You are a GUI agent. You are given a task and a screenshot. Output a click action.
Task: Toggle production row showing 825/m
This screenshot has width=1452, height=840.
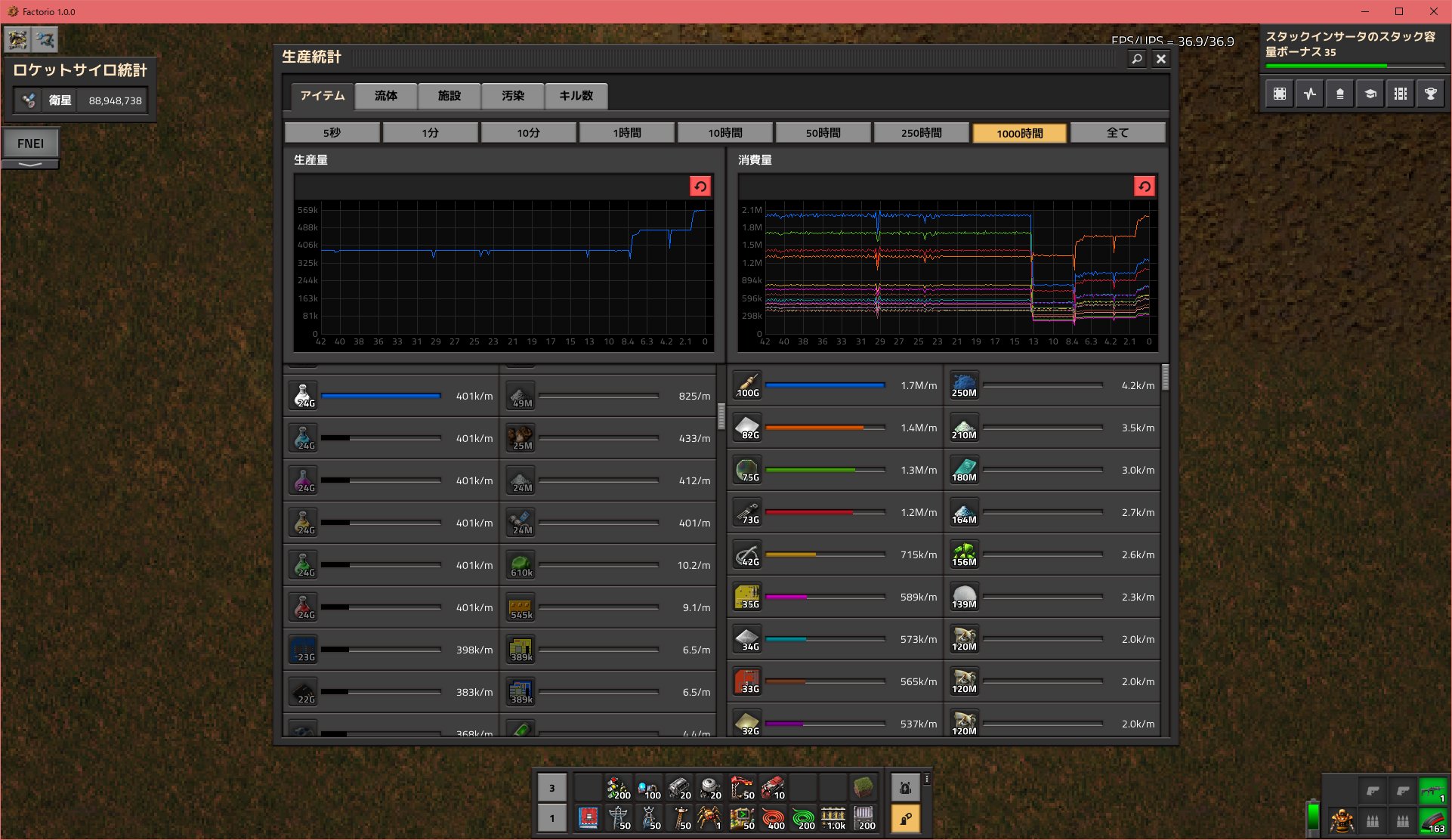[609, 396]
